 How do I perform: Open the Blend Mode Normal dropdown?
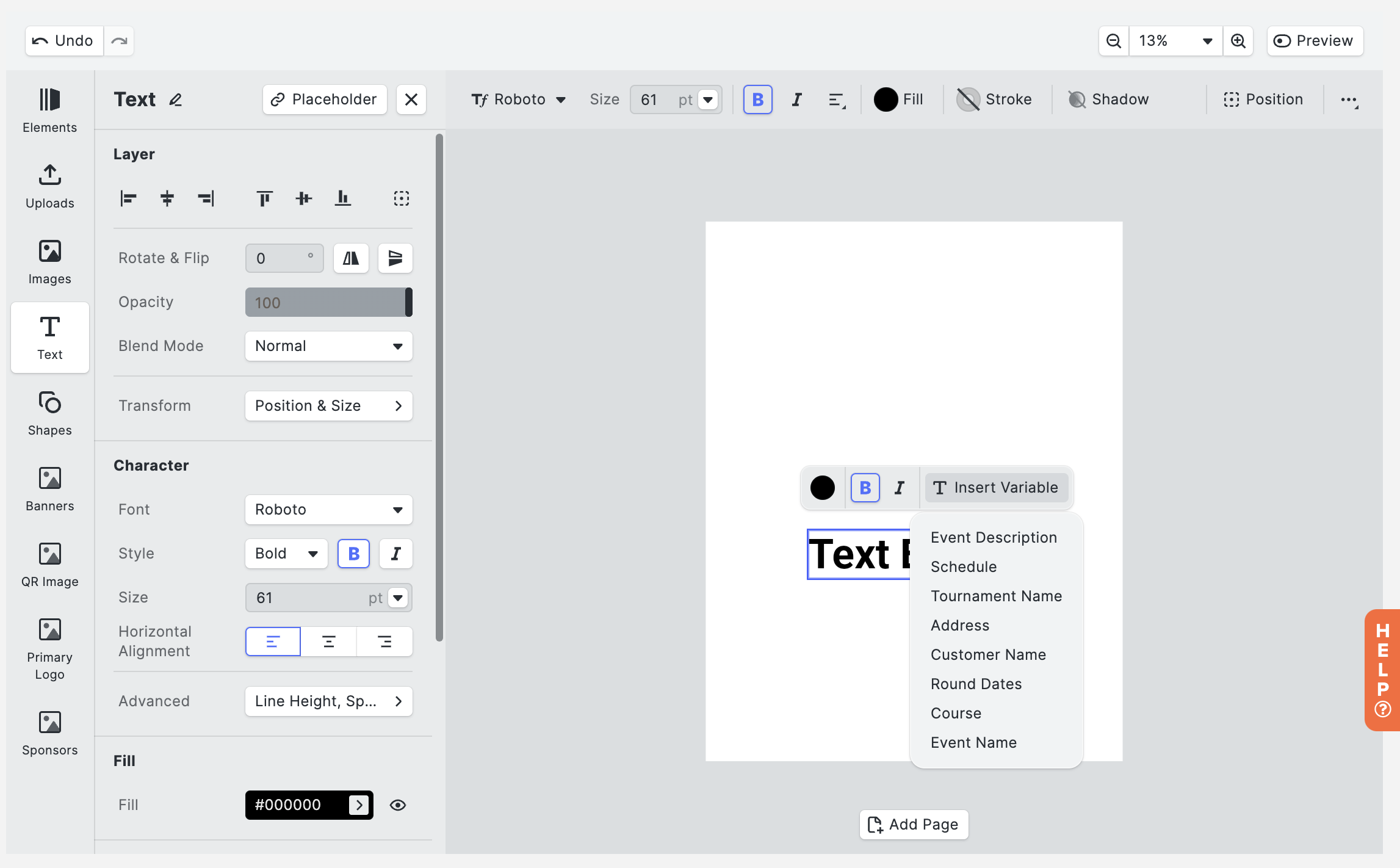point(329,346)
